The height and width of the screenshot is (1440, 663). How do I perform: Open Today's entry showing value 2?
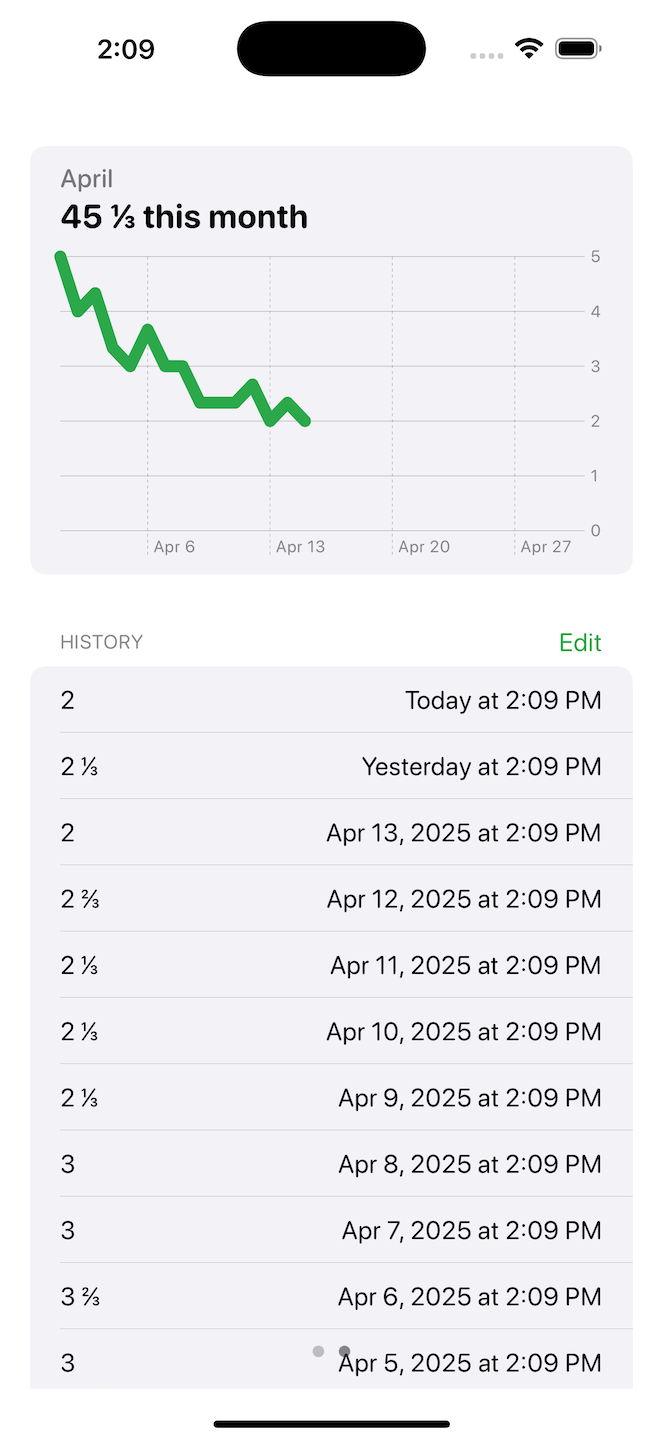click(x=331, y=700)
